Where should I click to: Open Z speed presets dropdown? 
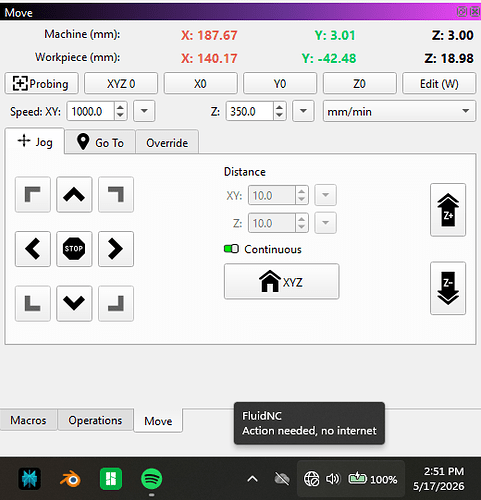tap(303, 111)
